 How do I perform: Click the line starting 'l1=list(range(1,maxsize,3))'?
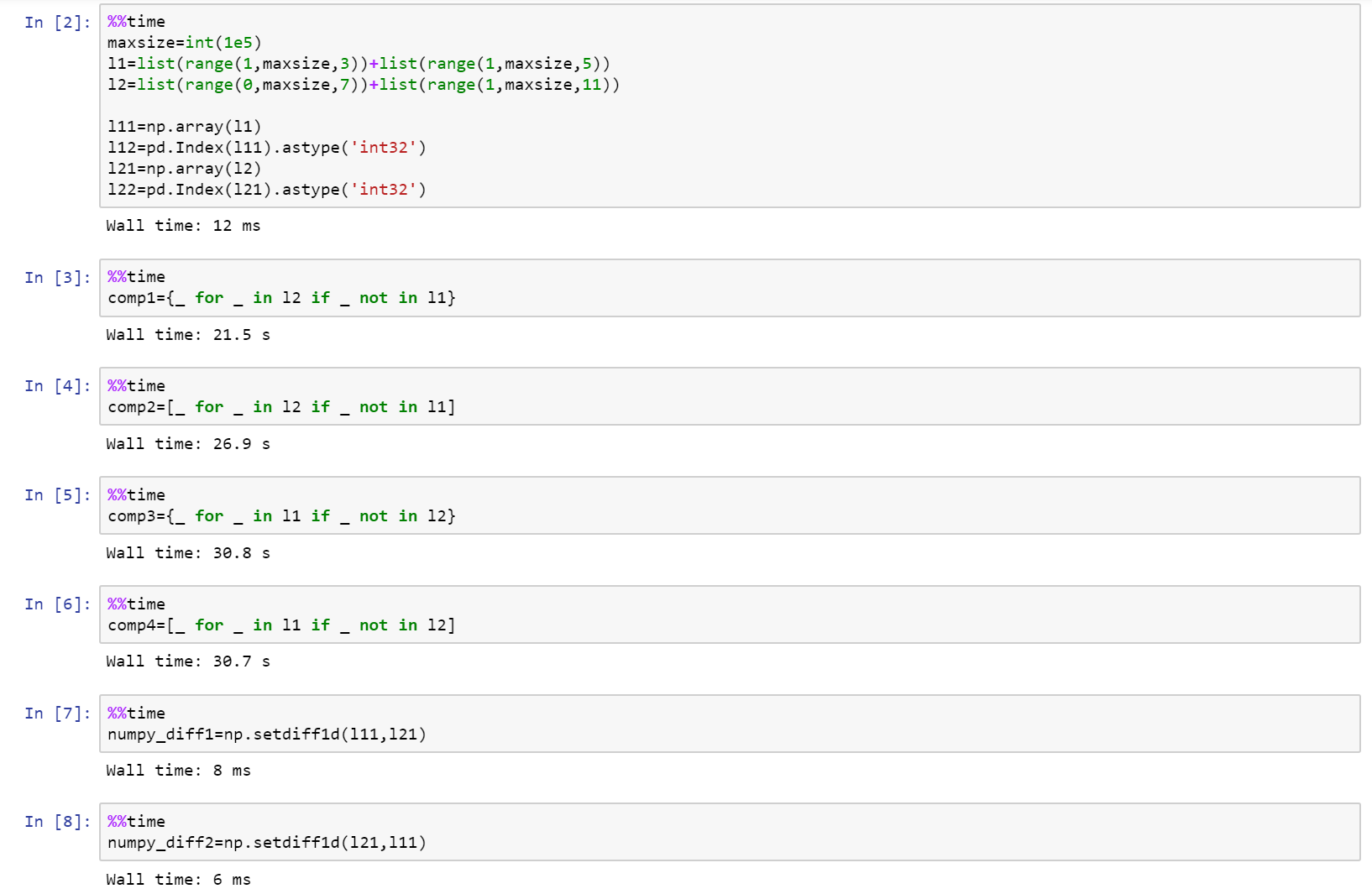coord(359,64)
